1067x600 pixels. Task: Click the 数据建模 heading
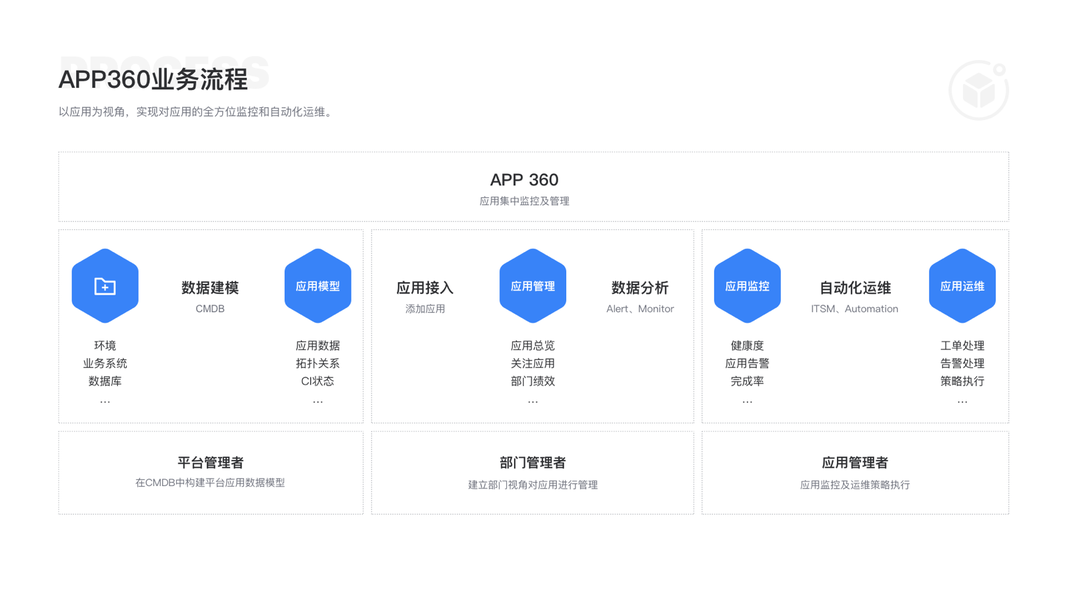pyautogui.click(x=210, y=288)
